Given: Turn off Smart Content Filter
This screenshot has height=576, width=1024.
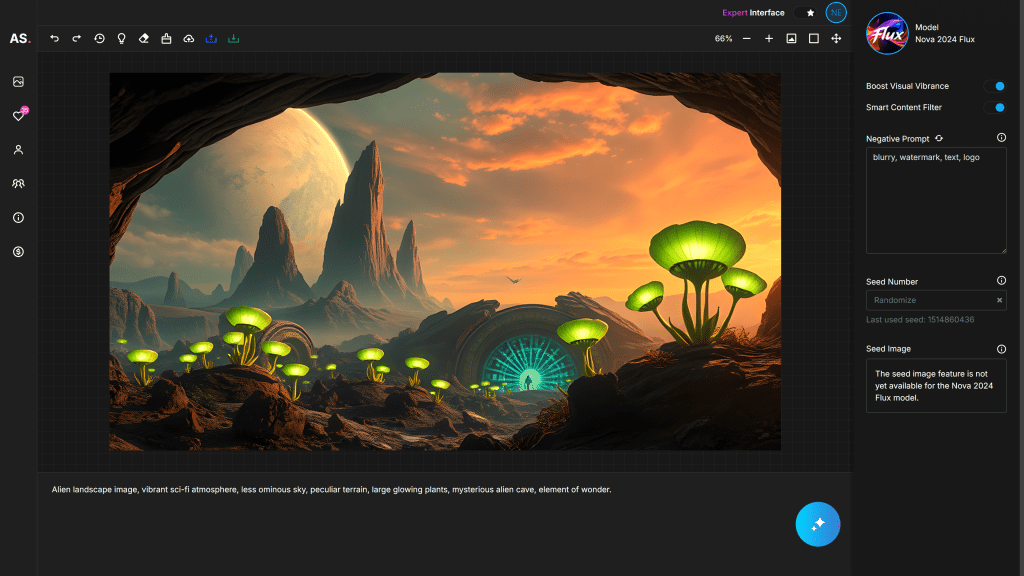Looking at the screenshot, I should (996, 107).
